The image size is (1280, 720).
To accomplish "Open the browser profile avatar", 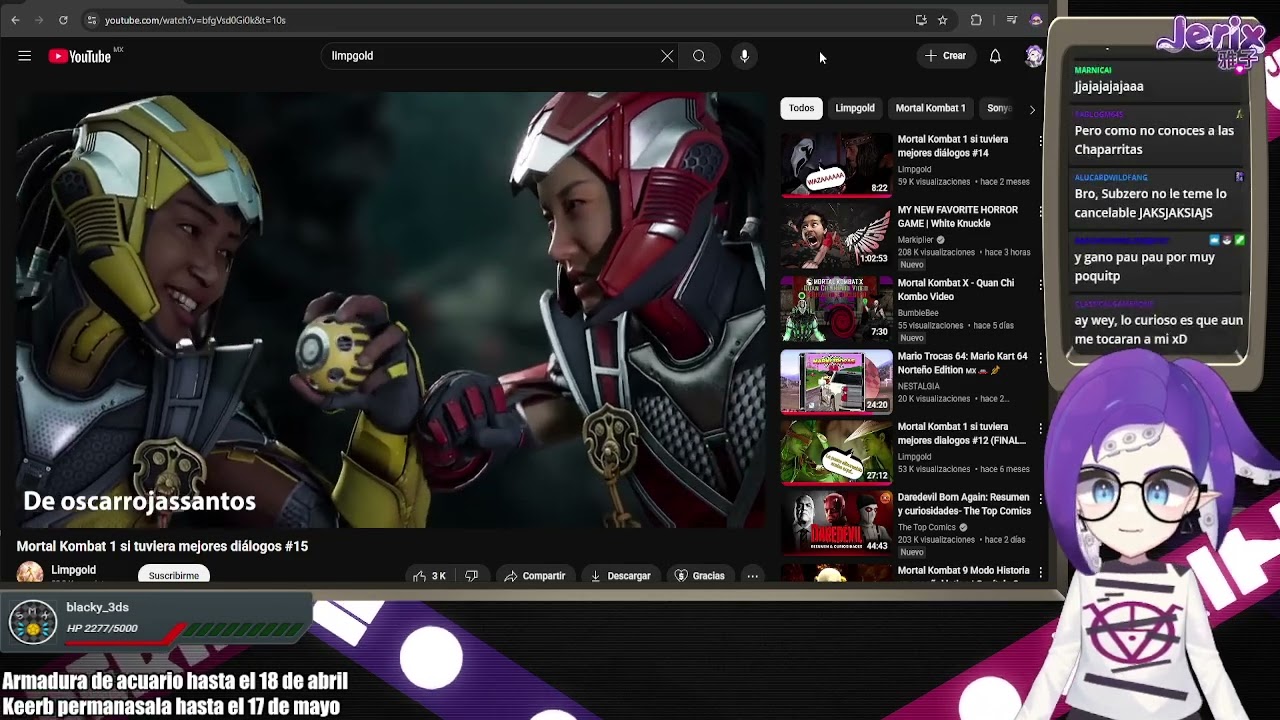I will [1036, 20].
